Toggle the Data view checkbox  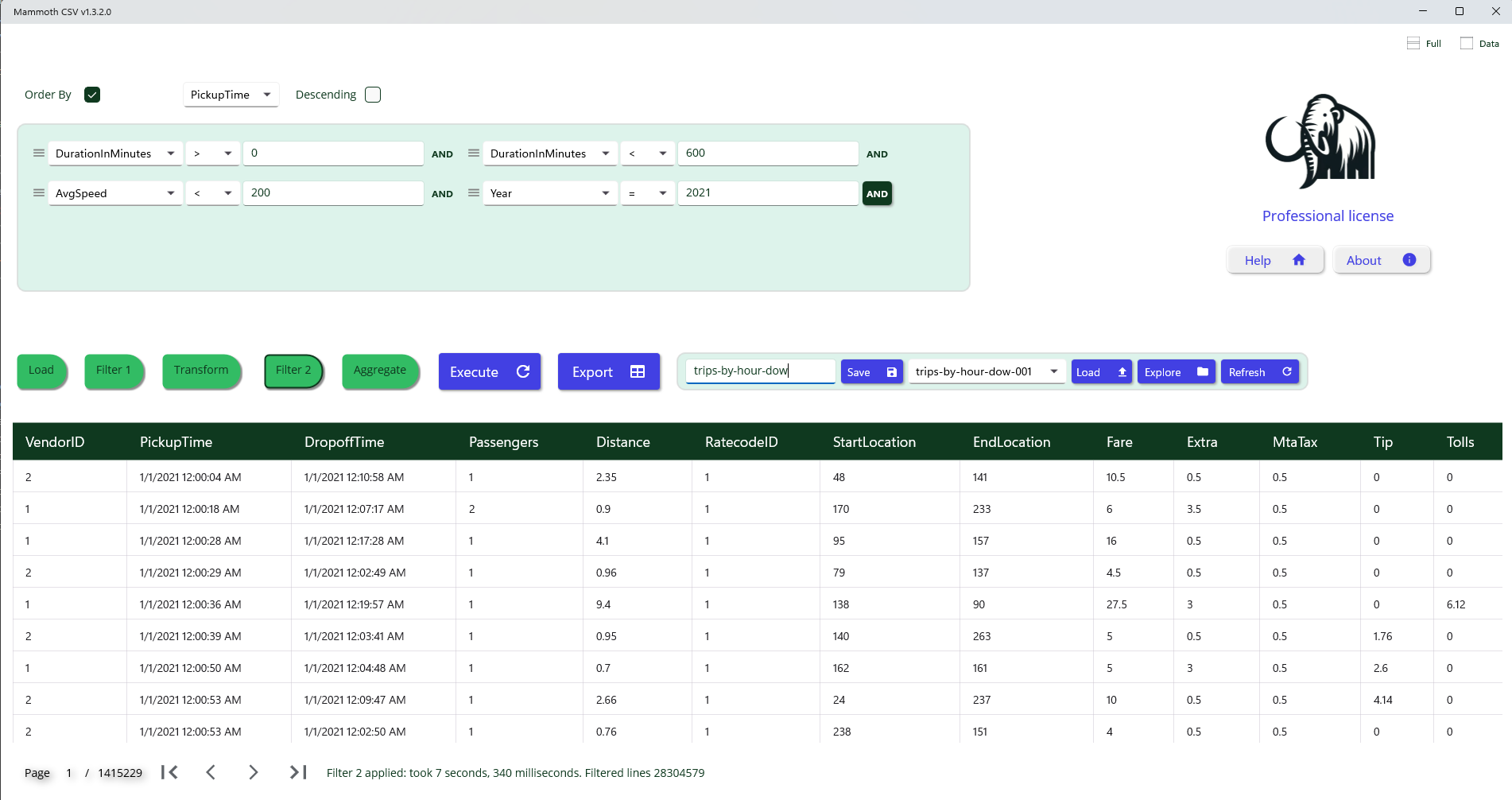(1467, 44)
